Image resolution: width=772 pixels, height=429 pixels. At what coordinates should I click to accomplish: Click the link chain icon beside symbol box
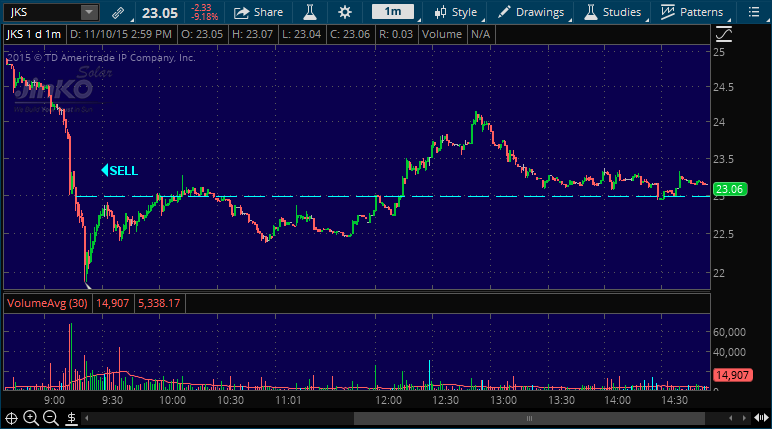[x=118, y=12]
